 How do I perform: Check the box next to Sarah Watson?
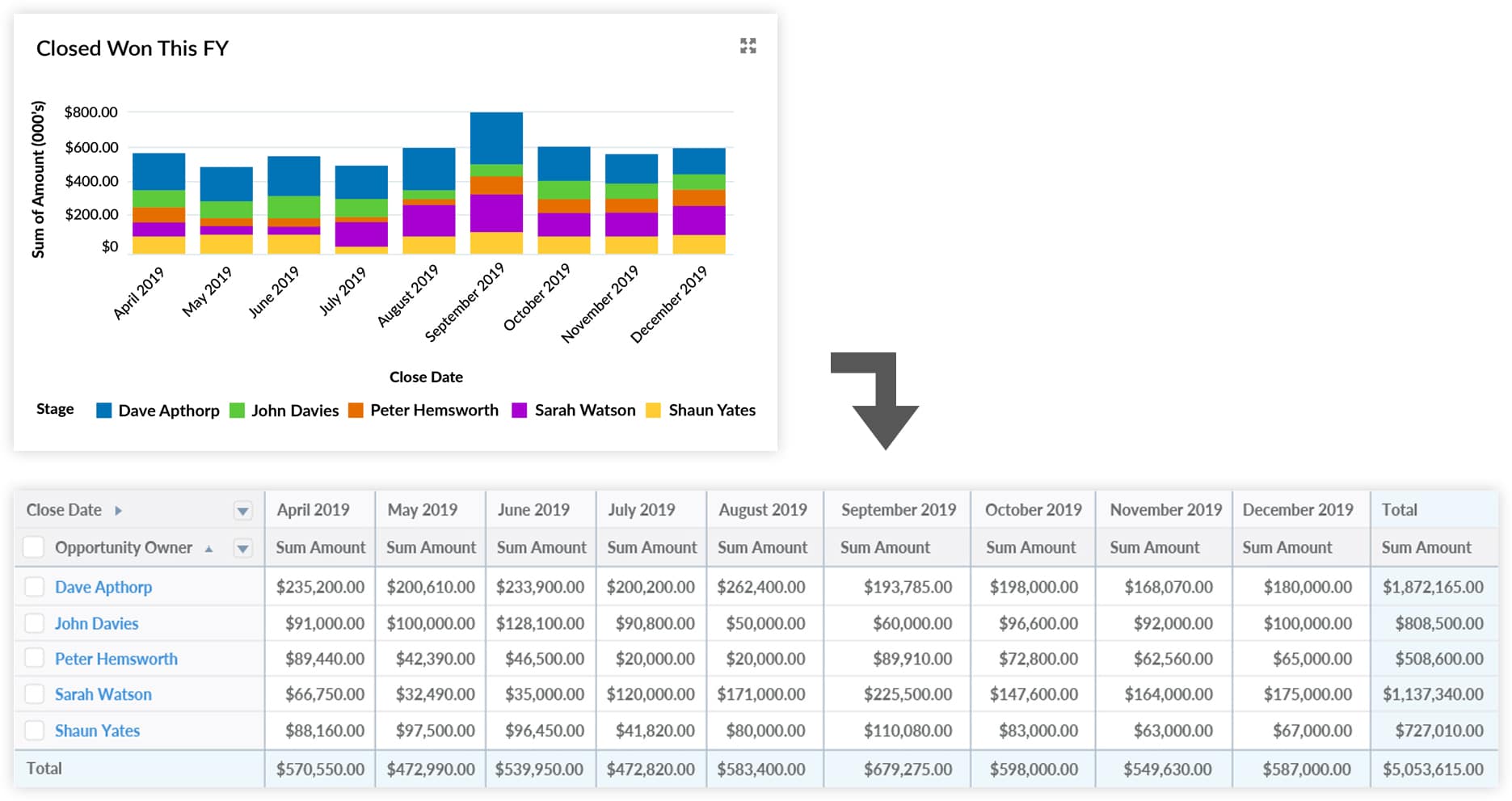34,694
